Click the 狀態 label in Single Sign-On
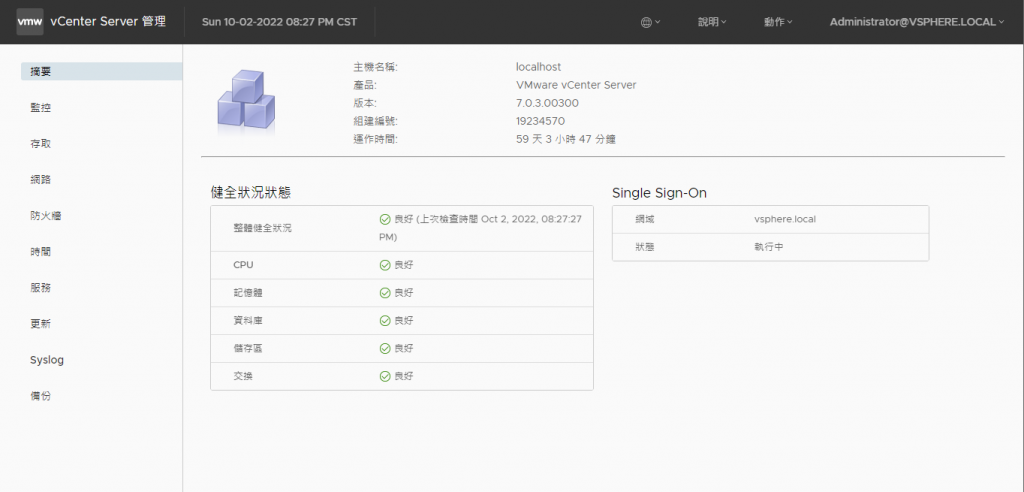 (645, 248)
